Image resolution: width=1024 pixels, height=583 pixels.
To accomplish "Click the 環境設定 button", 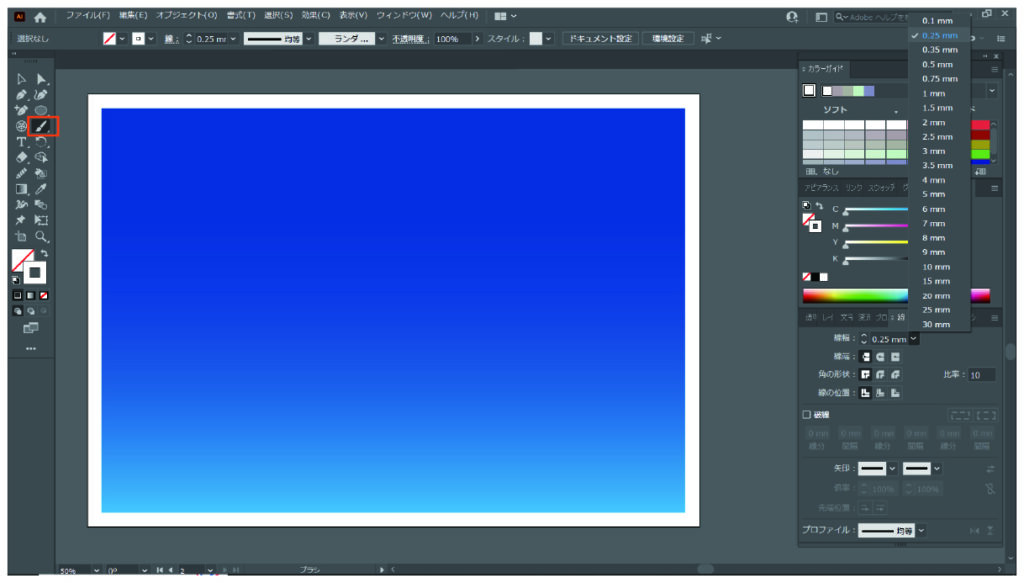I will [667, 39].
